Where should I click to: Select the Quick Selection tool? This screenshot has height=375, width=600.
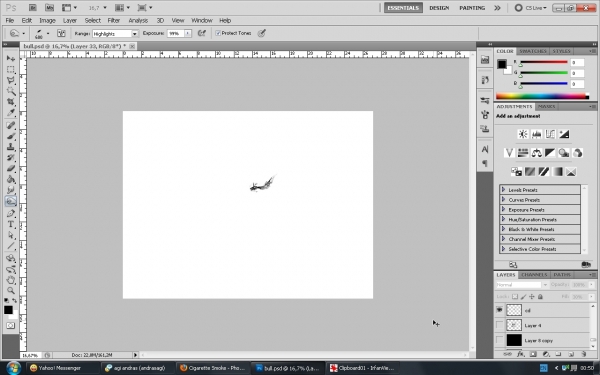click(x=11, y=91)
